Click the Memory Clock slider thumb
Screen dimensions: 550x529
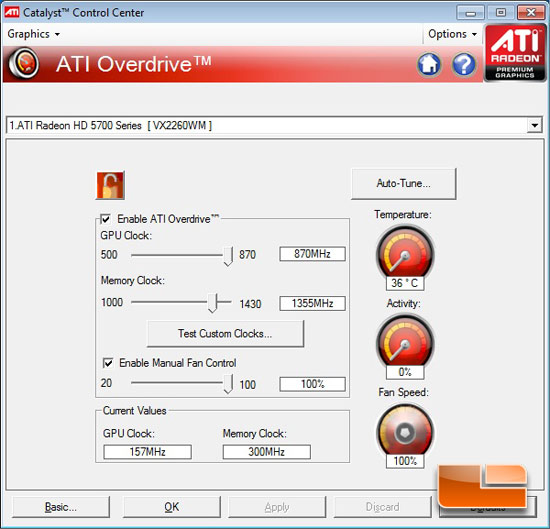(212, 303)
